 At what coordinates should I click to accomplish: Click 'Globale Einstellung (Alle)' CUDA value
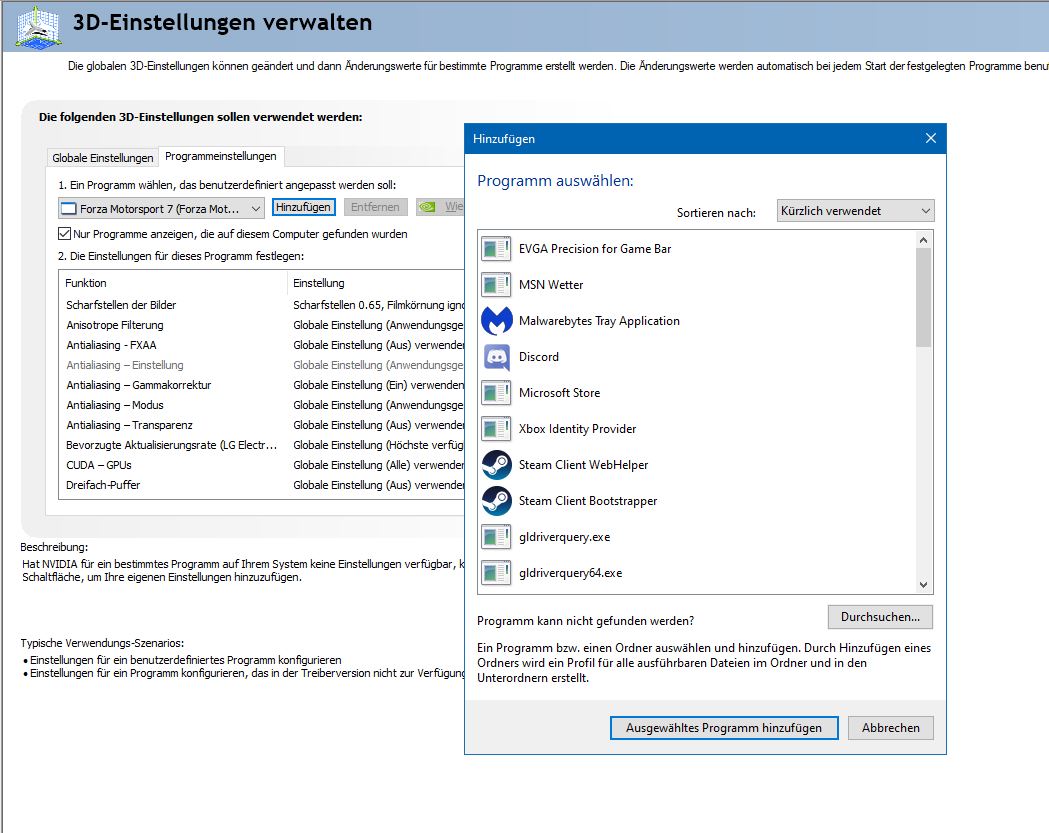pyautogui.click(x=379, y=466)
